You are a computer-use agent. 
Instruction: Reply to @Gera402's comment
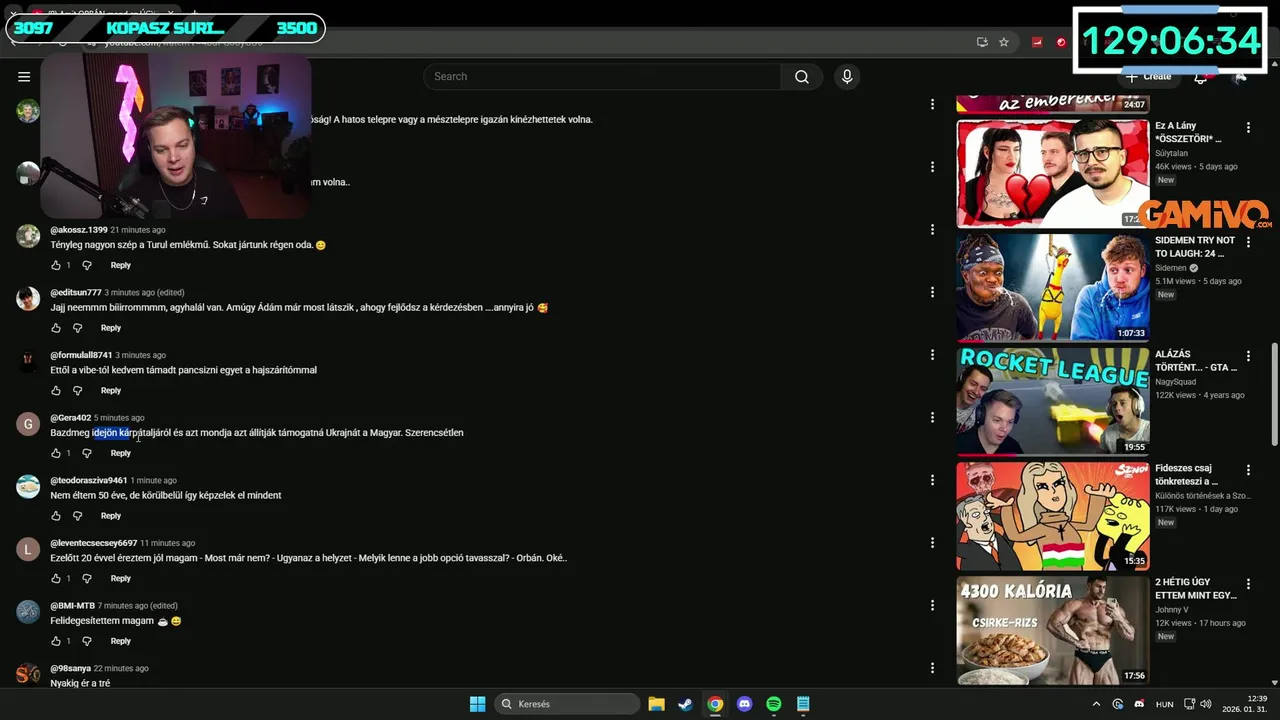click(121, 453)
